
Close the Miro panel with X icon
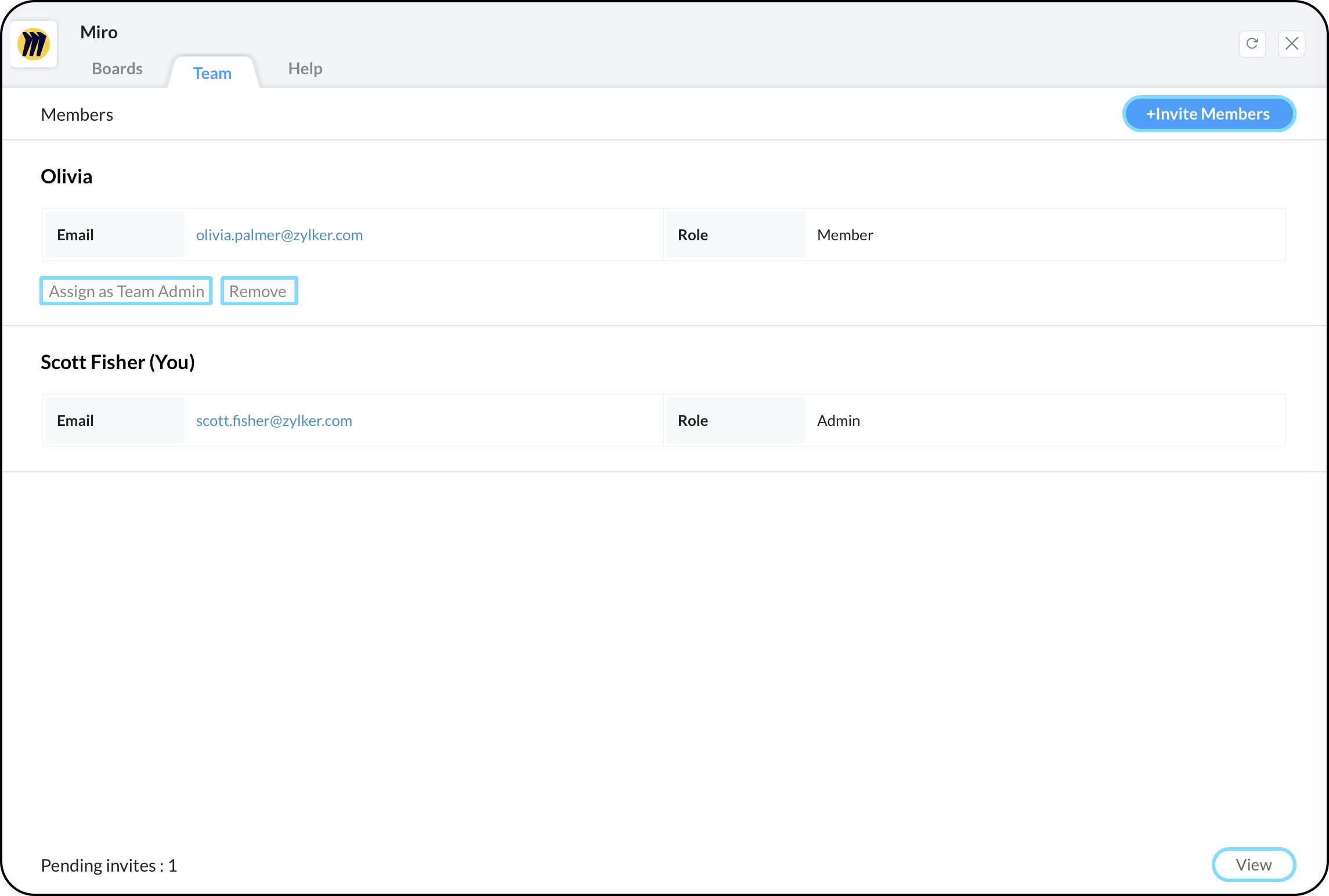click(1291, 44)
